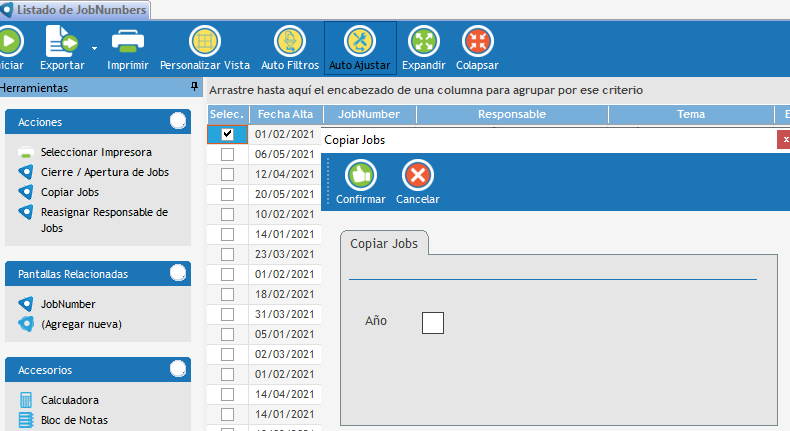Select the Copiar Jobs tab in dialog

[x=384, y=243]
